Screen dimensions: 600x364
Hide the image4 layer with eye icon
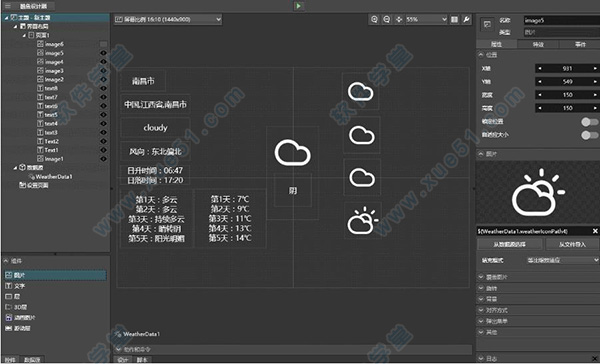click(103, 62)
